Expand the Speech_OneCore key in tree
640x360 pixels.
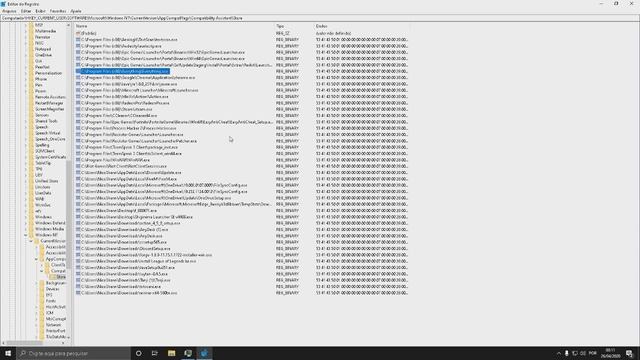click(x=26, y=139)
